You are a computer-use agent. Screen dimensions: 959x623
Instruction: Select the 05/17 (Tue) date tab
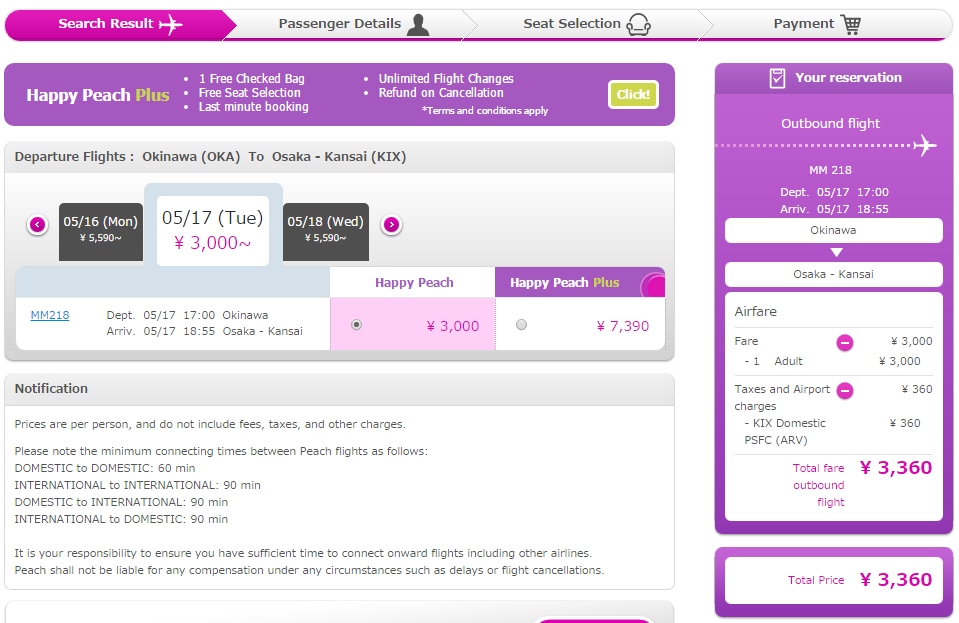tap(213, 230)
